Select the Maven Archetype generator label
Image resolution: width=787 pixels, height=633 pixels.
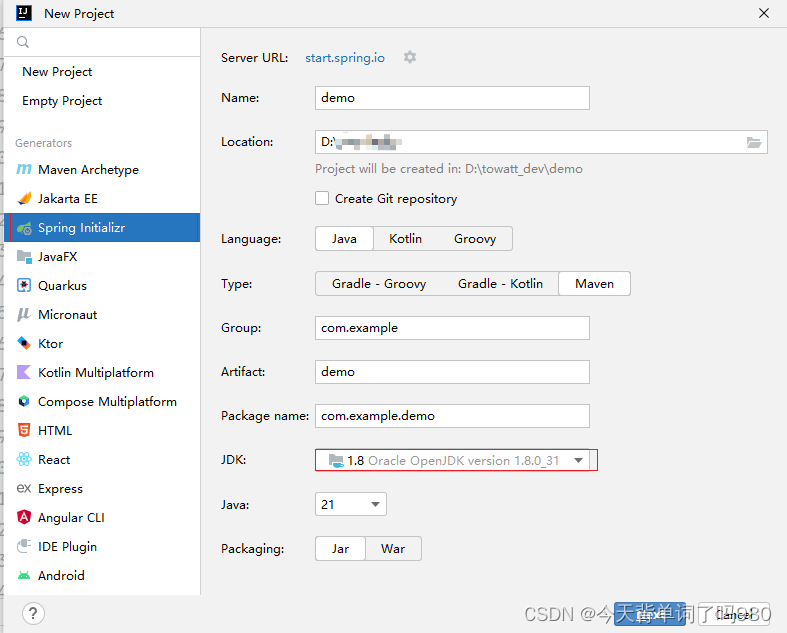tap(88, 170)
